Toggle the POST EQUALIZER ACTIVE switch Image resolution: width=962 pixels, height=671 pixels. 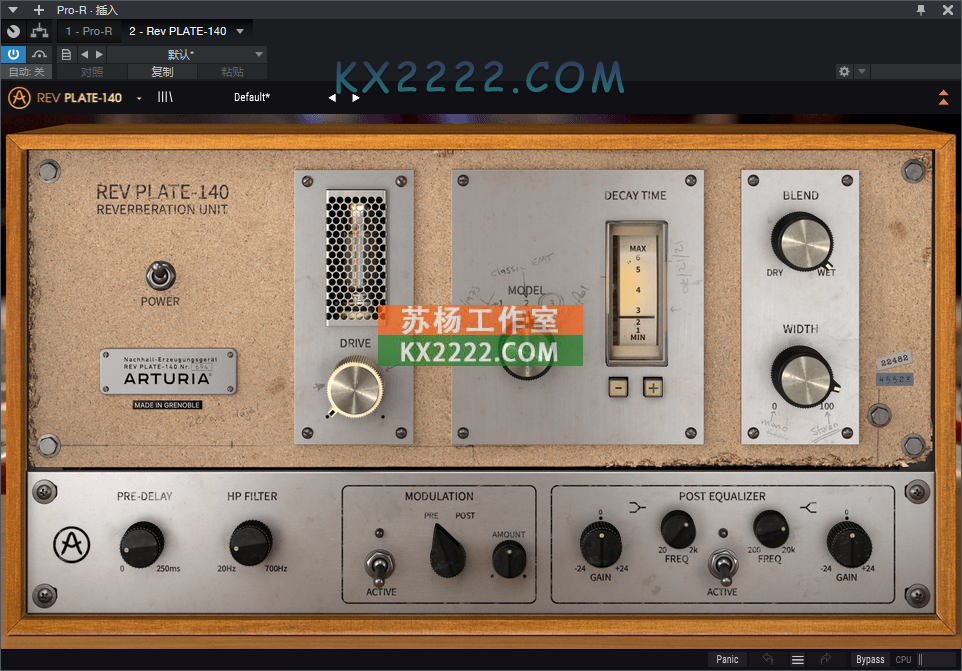click(723, 567)
